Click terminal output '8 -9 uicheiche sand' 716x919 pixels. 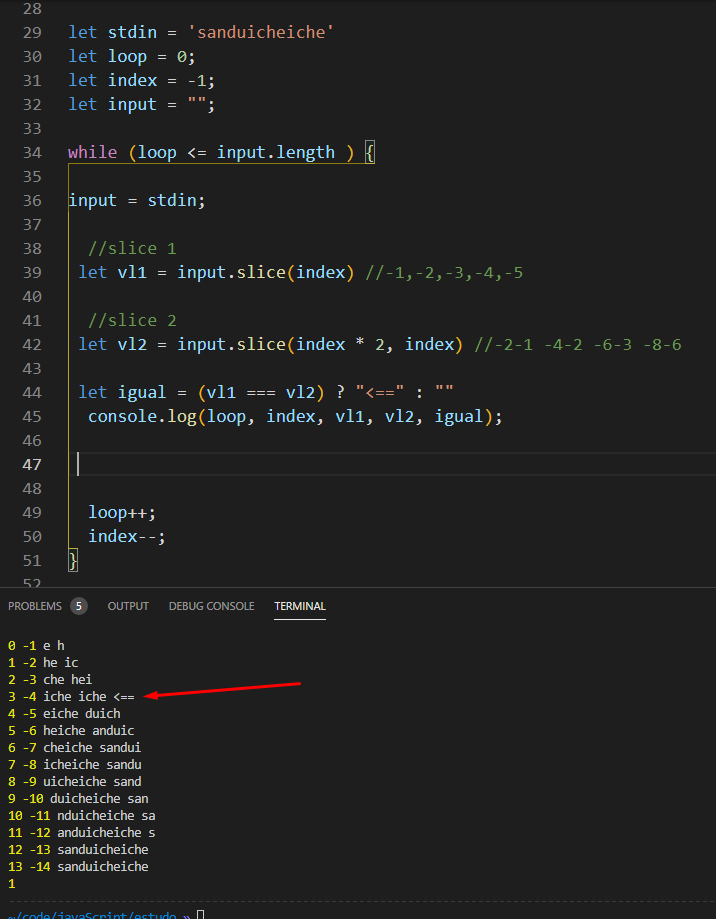tap(75, 782)
